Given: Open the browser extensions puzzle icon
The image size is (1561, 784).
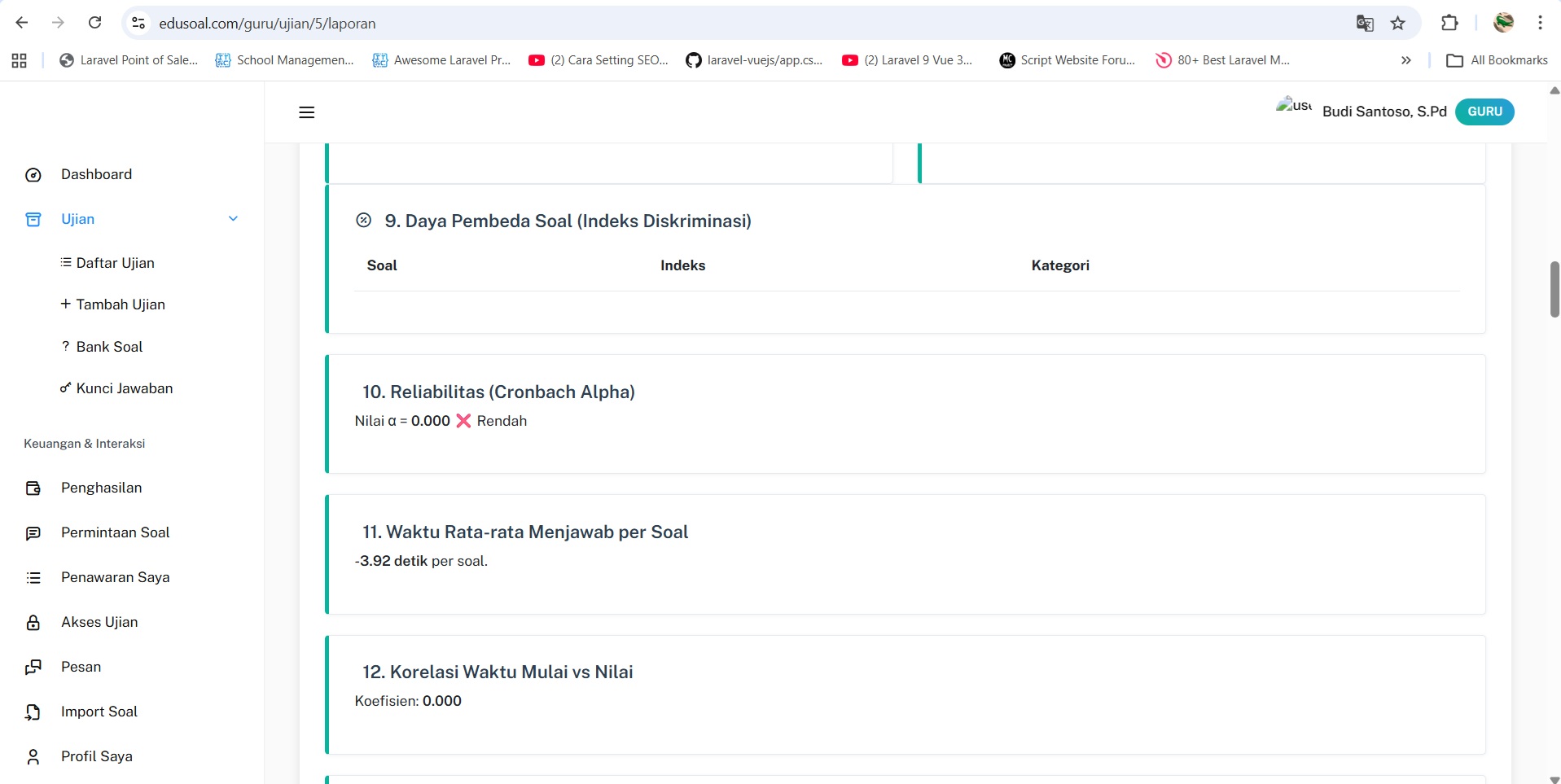Looking at the screenshot, I should [x=1449, y=24].
